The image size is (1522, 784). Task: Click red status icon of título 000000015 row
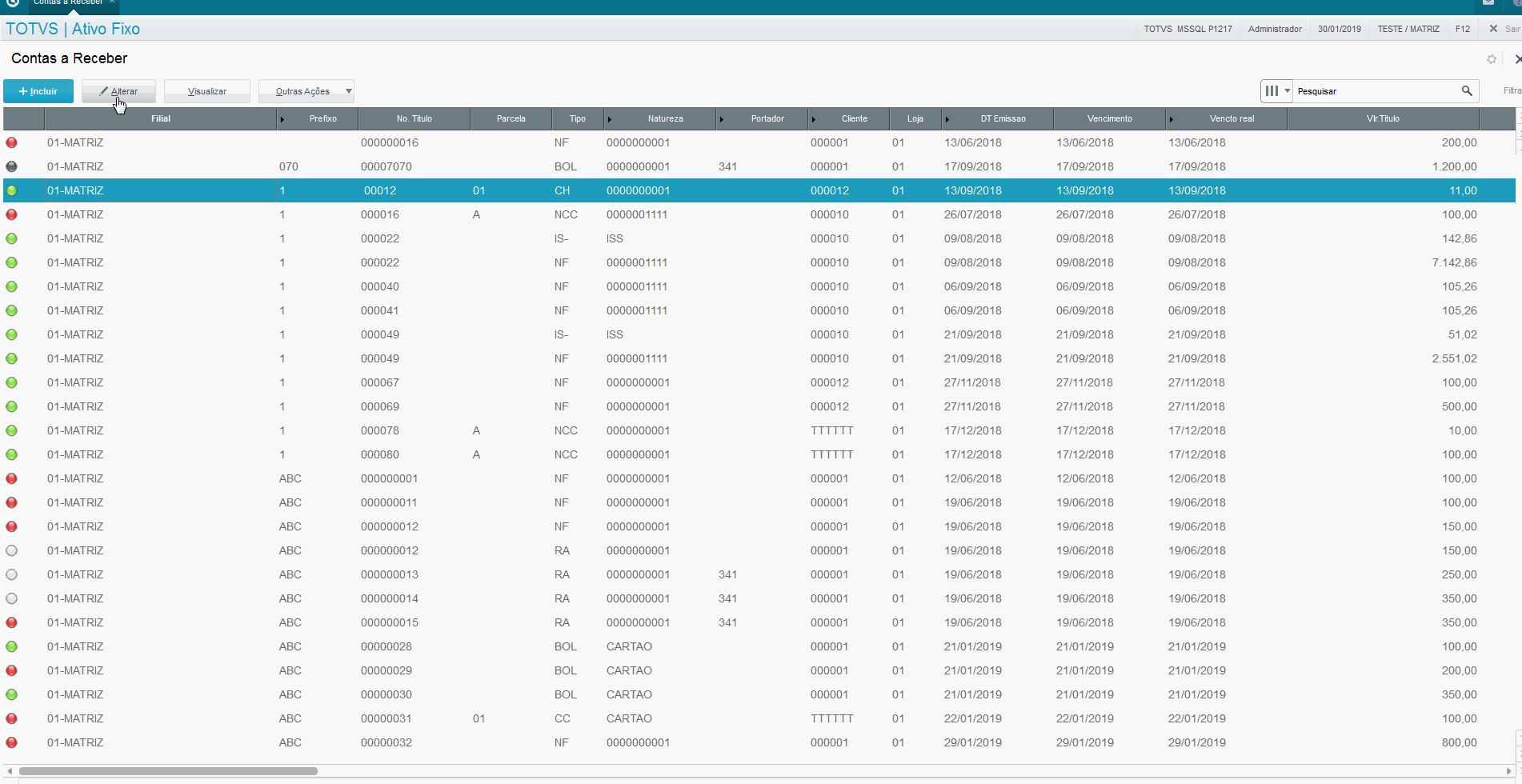pyautogui.click(x=12, y=622)
